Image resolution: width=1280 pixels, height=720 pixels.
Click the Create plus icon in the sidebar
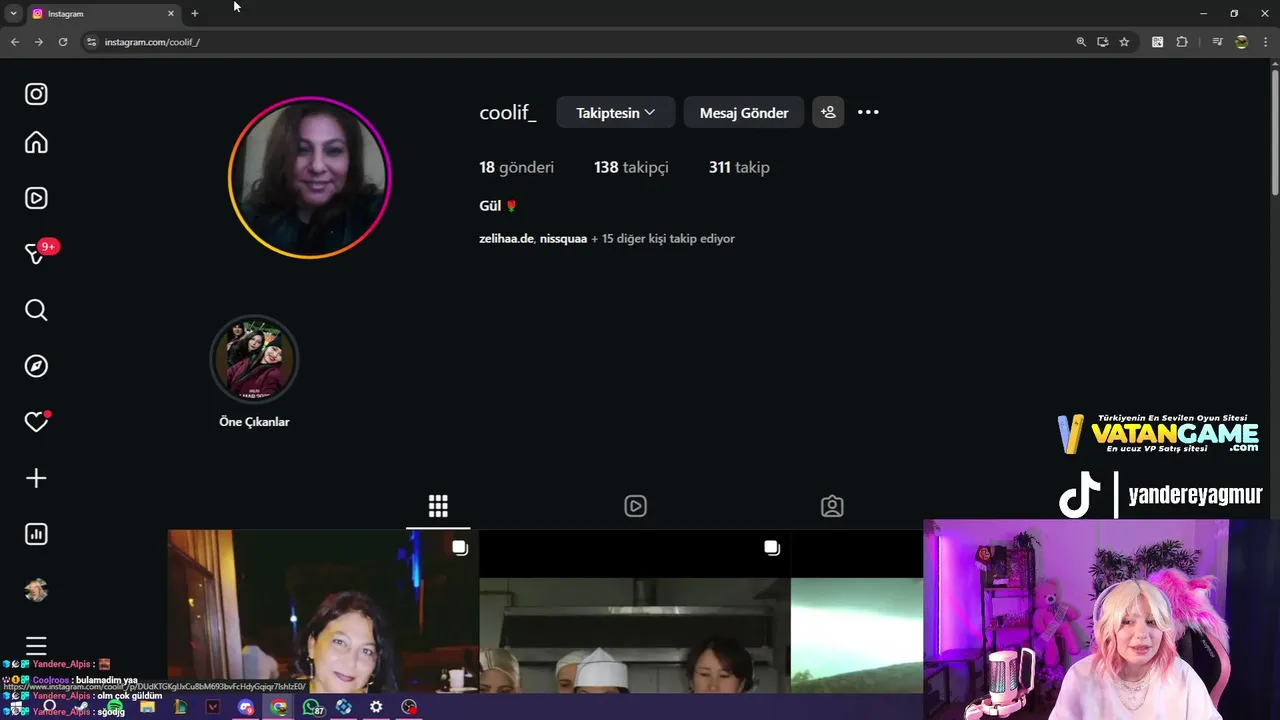[36, 478]
